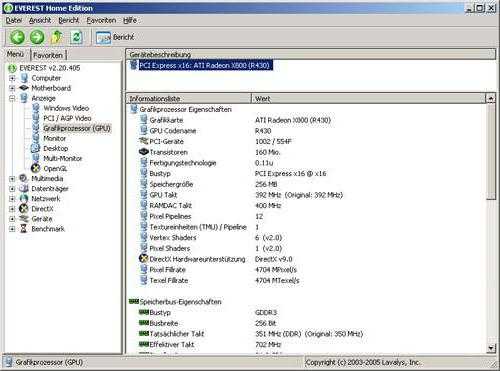The height and width of the screenshot is (371, 500).
Task: Select the GPU Takt row
Action: pos(306,195)
